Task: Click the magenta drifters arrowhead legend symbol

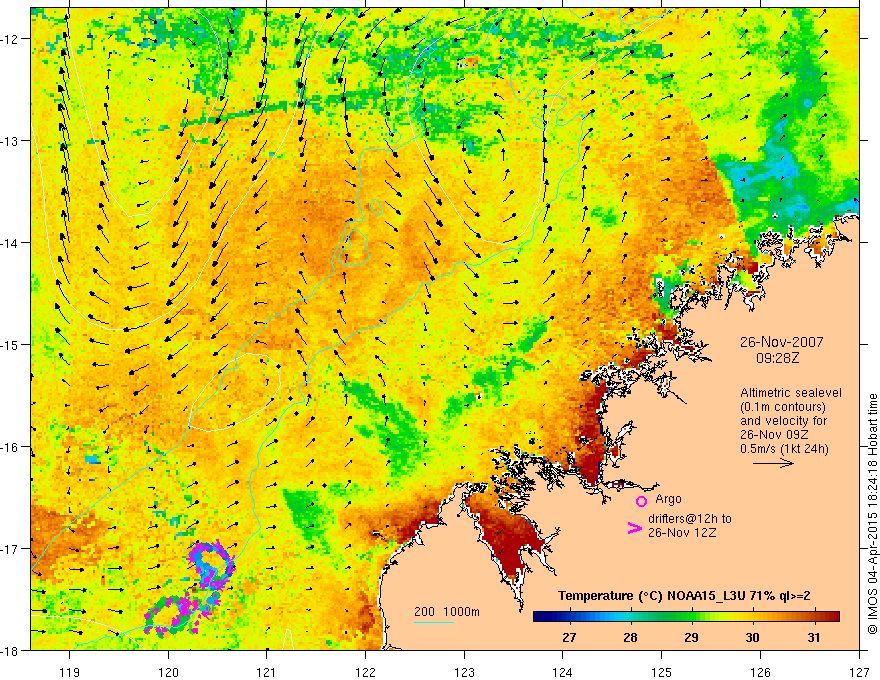Action: 635,528
